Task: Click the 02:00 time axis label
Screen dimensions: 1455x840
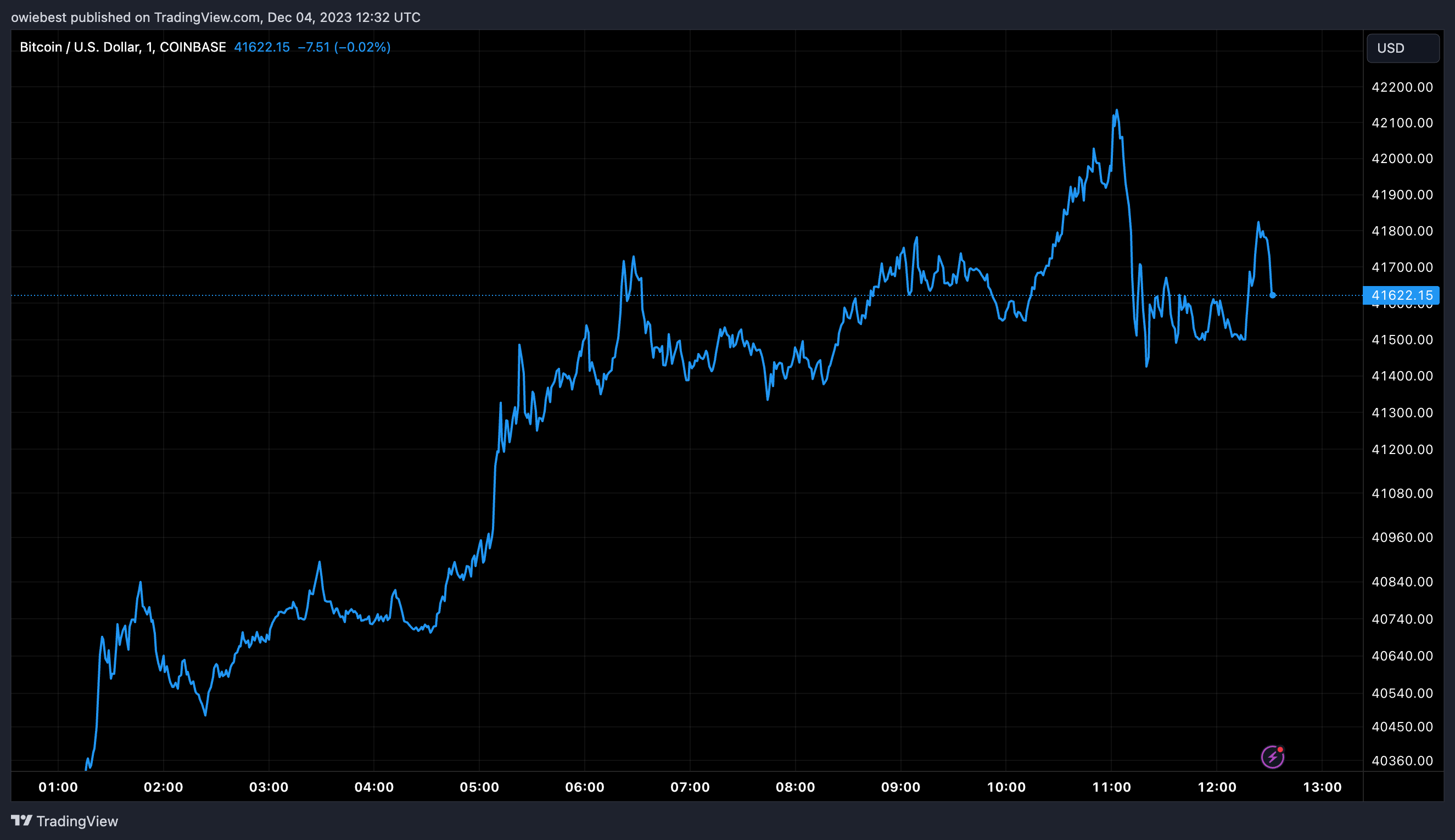Action: click(163, 787)
